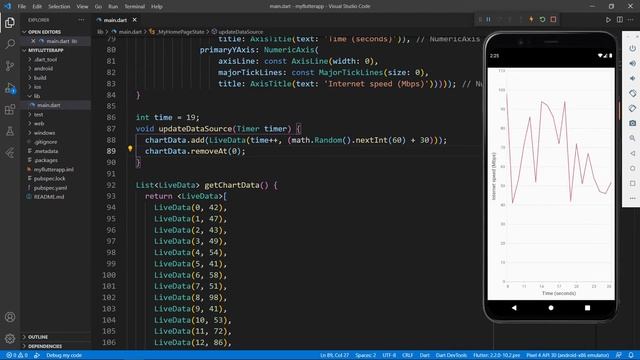The width and height of the screenshot is (640, 360).
Task: Lower the emulator volume
Action: point(632,78)
